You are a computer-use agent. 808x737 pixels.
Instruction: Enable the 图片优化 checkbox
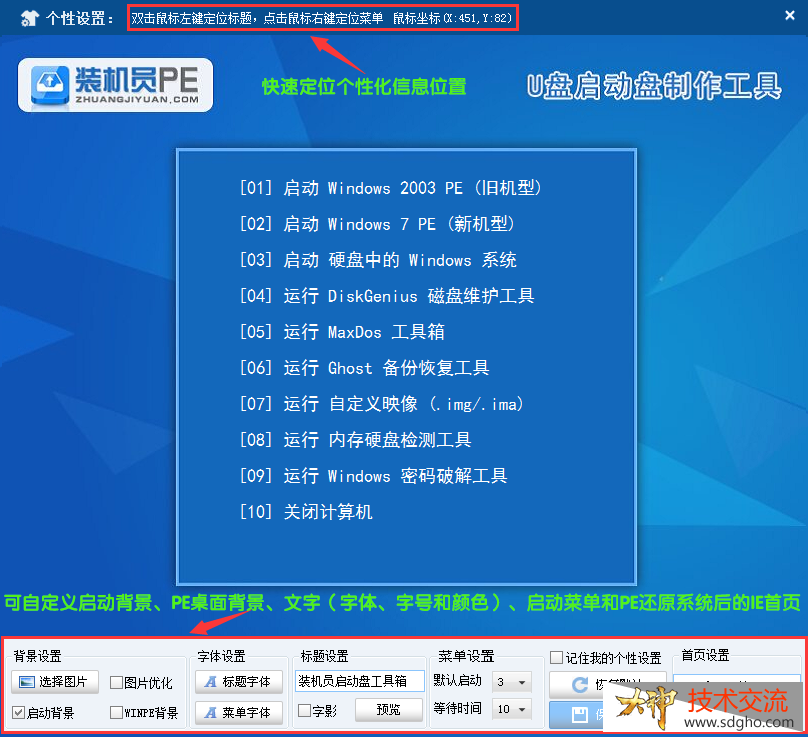tap(116, 683)
